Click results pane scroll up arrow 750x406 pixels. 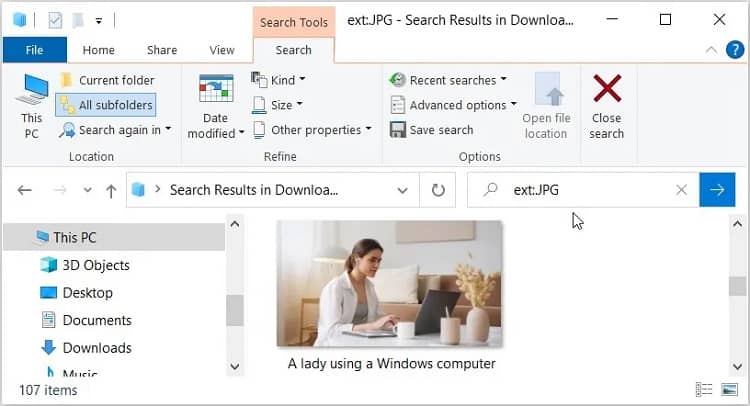(x=737, y=224)
